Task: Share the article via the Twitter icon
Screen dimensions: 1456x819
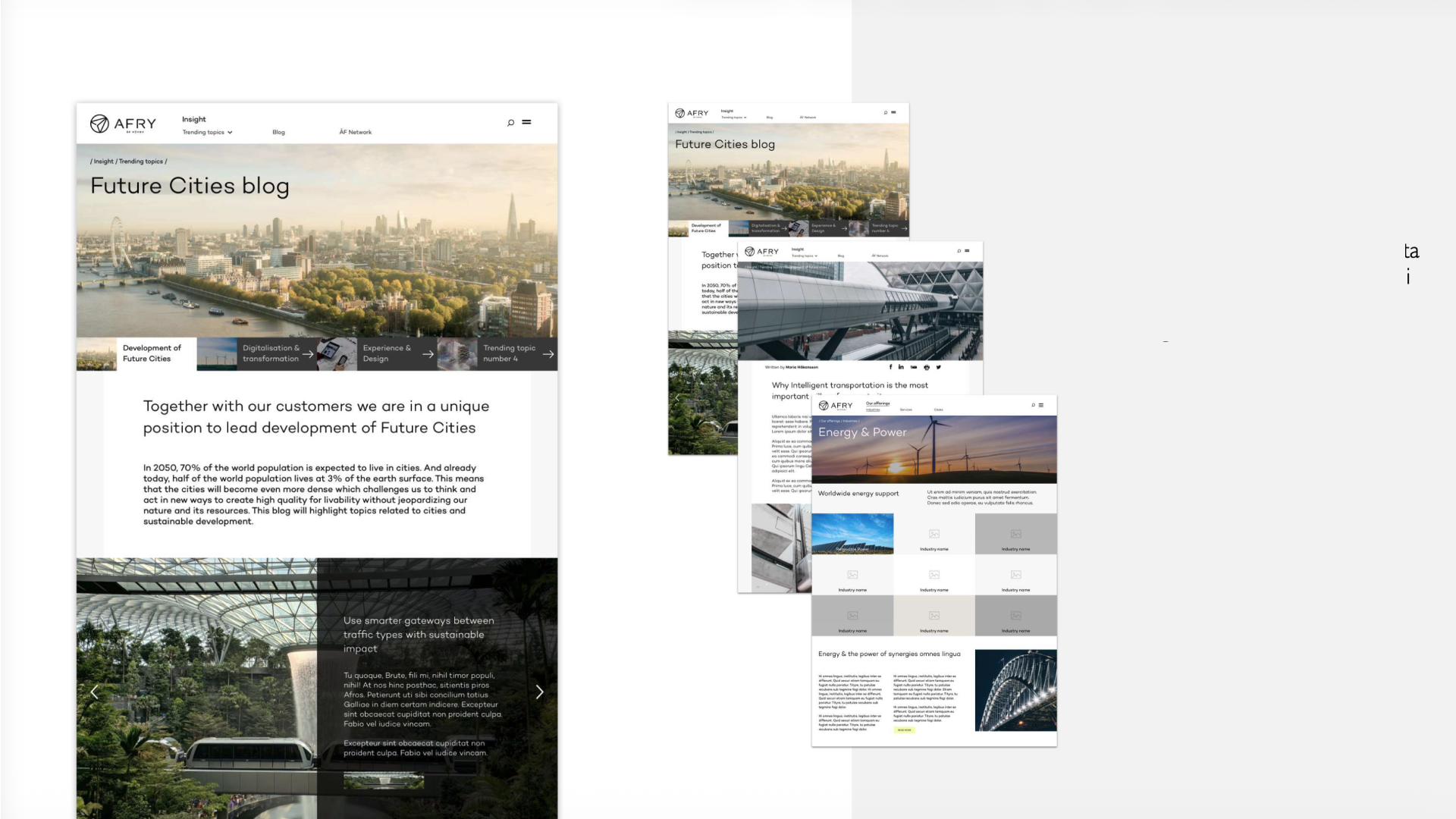Action: [938, 367]
